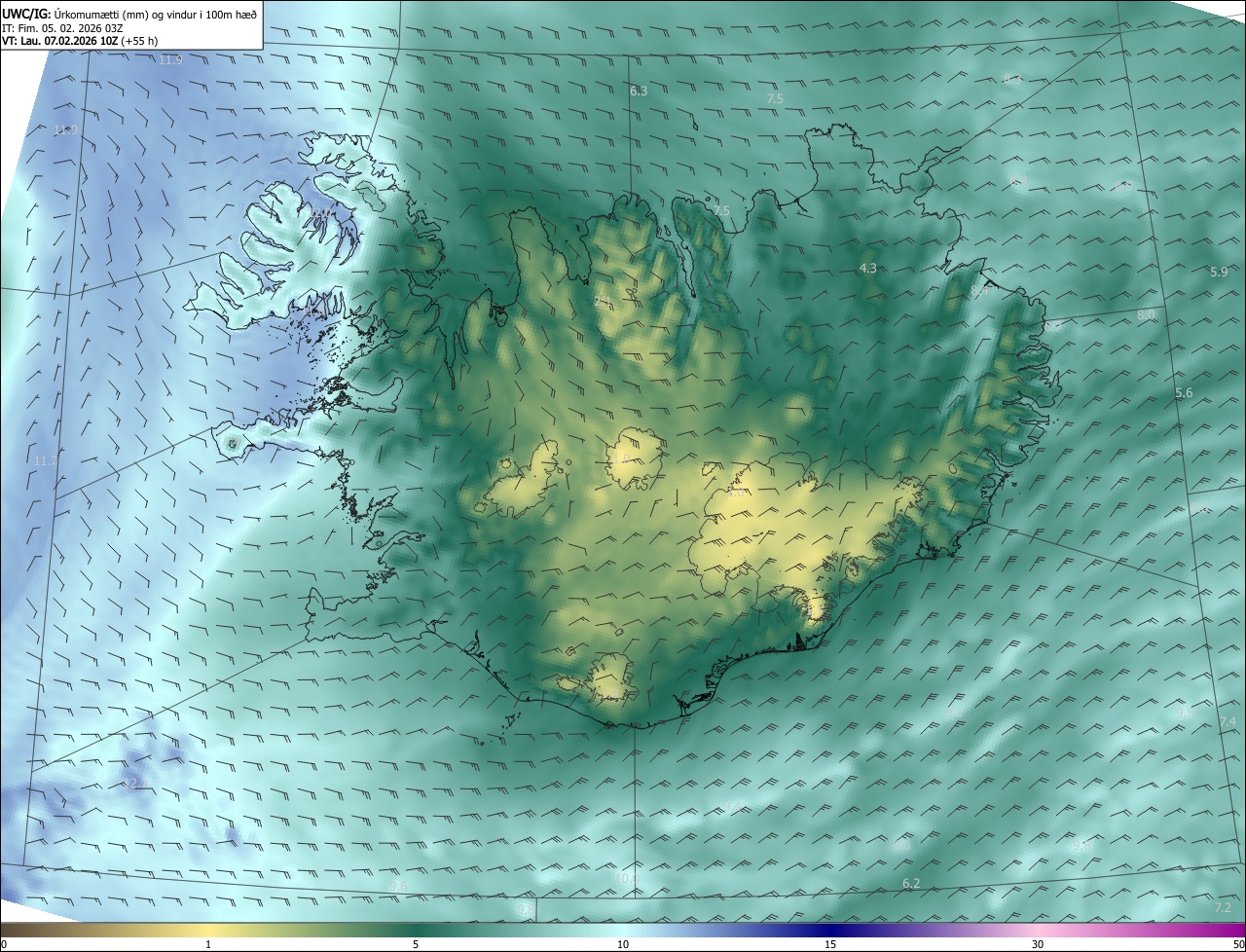Click the 0 tick on the color scale
This screenshot has width=1246, height=952.
pyautogui.click(x=4, y=945)
